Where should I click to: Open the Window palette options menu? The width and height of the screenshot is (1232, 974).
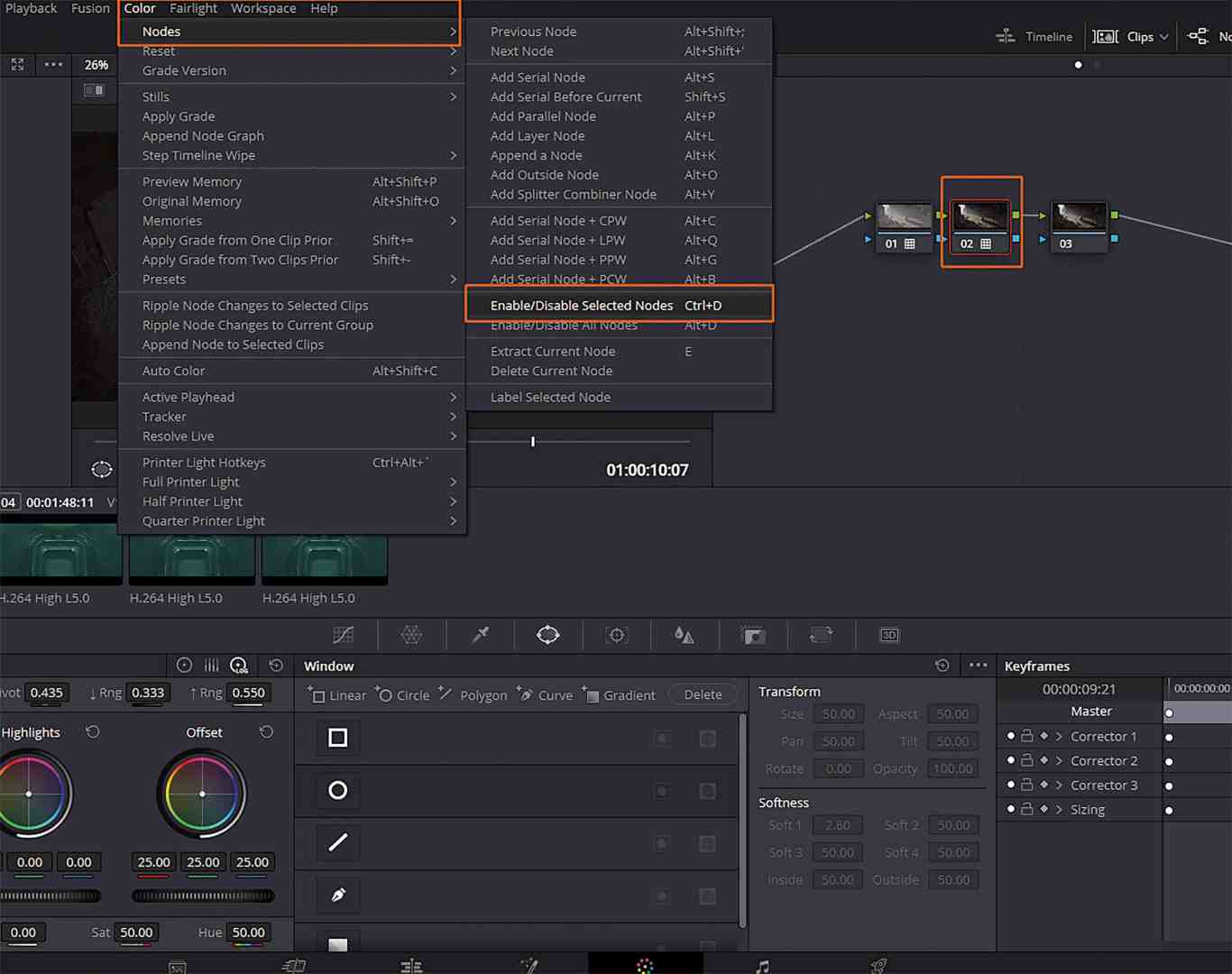point(979,666)
